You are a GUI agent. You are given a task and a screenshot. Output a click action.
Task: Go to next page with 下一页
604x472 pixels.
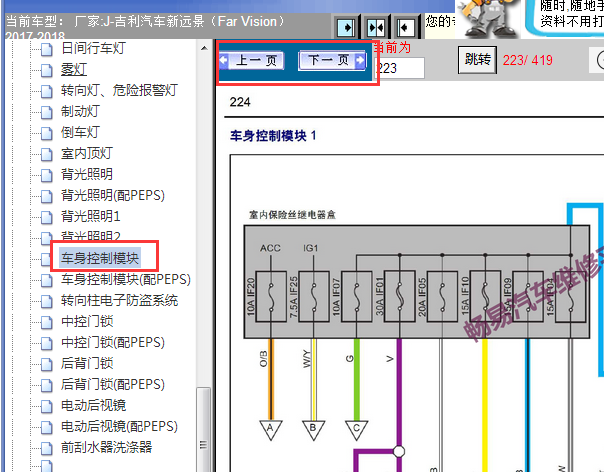point(332,60)
